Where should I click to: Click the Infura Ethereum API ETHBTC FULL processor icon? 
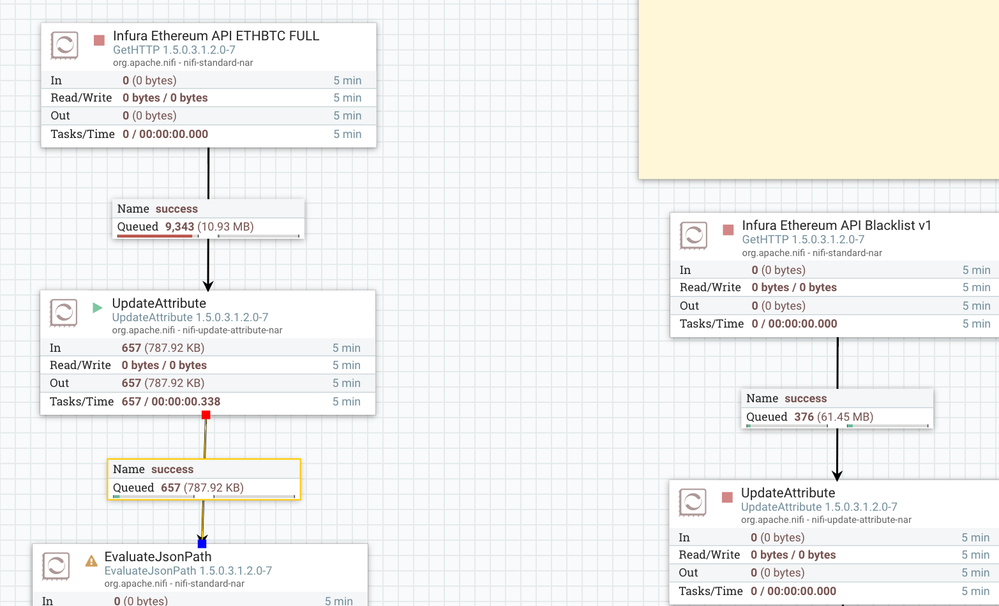64,46
